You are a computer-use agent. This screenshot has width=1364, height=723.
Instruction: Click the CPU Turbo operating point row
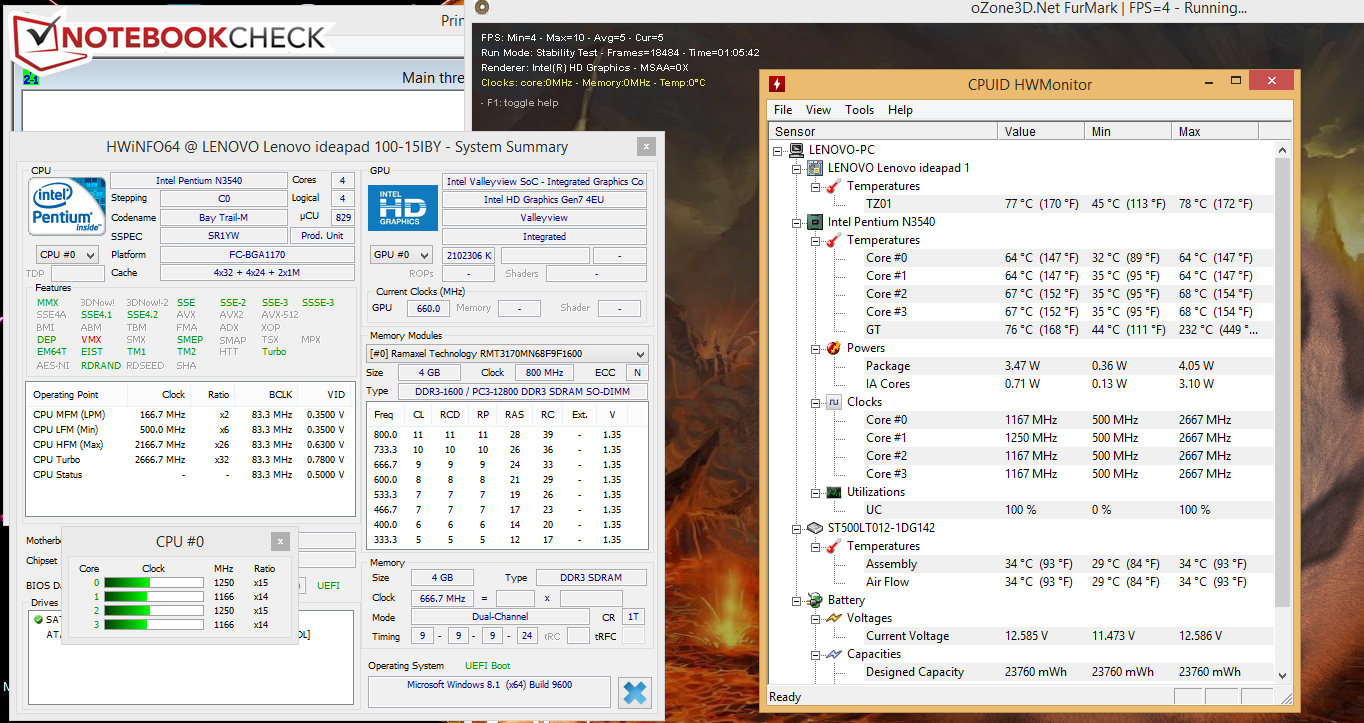coord(189,460)
